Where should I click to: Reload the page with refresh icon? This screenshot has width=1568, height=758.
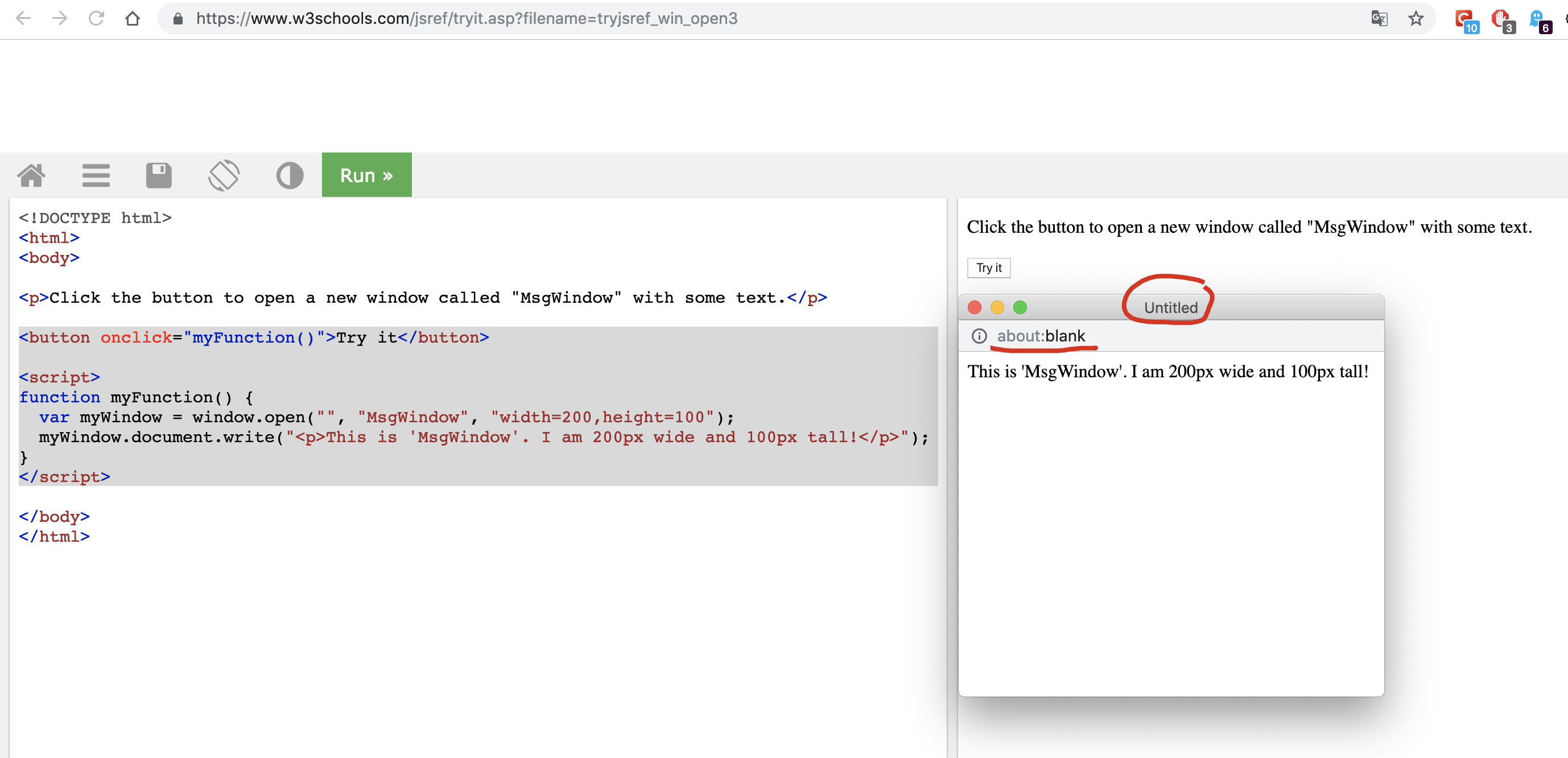click(96, 18)
